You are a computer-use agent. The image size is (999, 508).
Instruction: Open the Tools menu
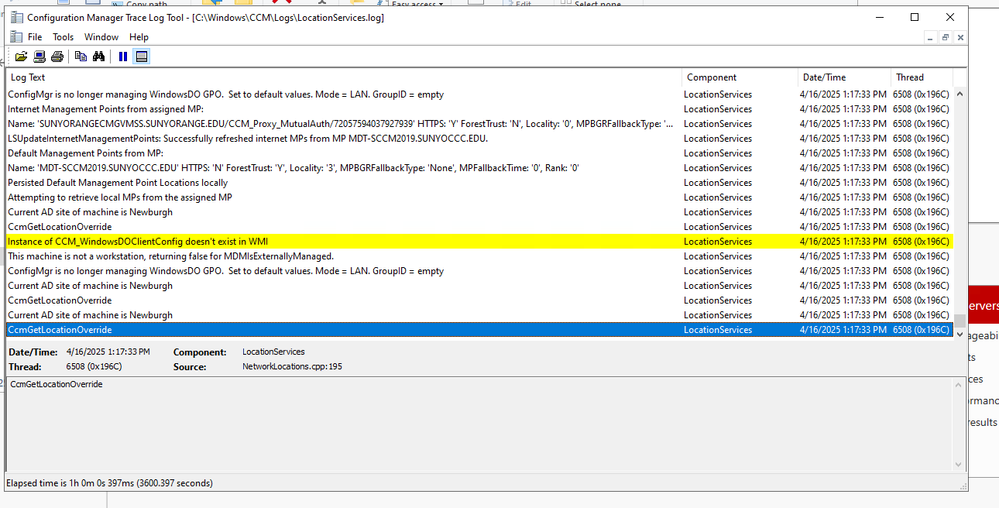pos(63,37)
